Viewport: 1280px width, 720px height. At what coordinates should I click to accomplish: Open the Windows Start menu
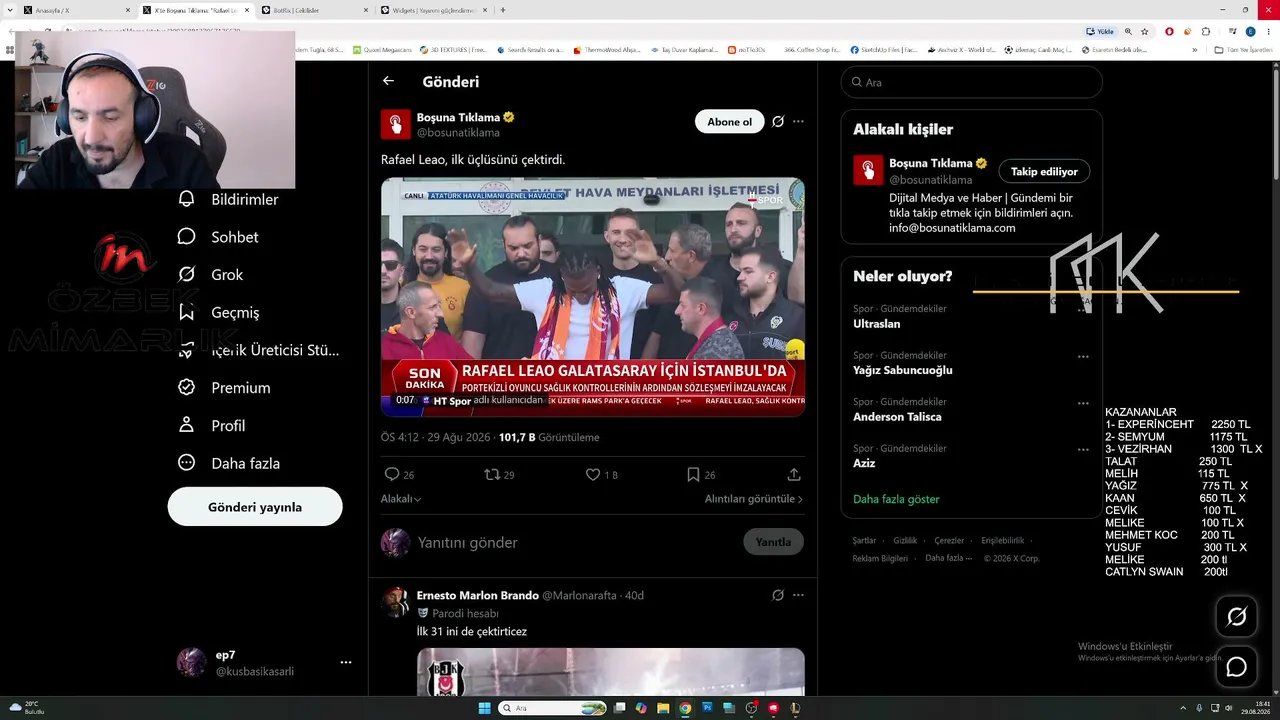point(486,708)
